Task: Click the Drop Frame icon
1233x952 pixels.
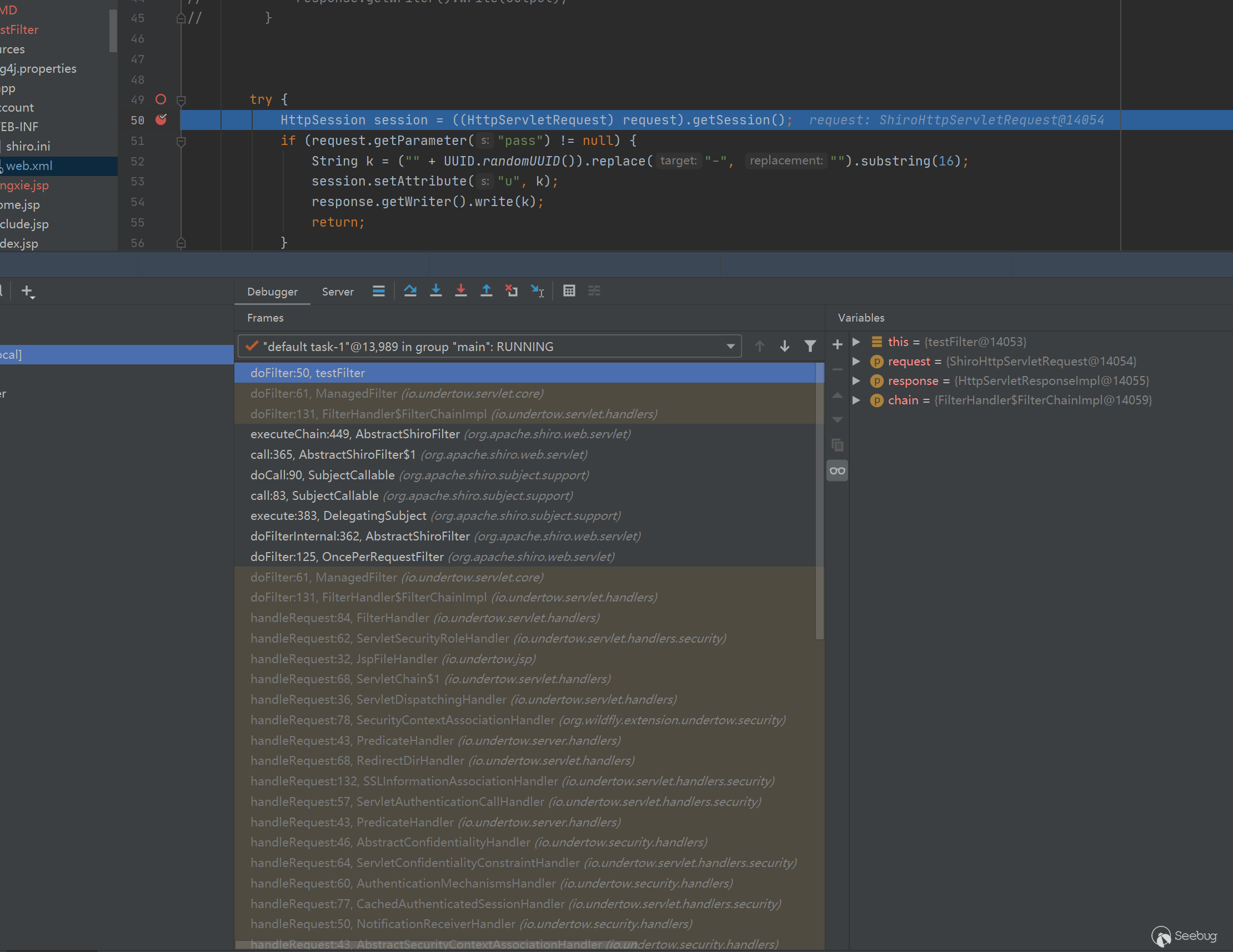Action: [512, 291]
